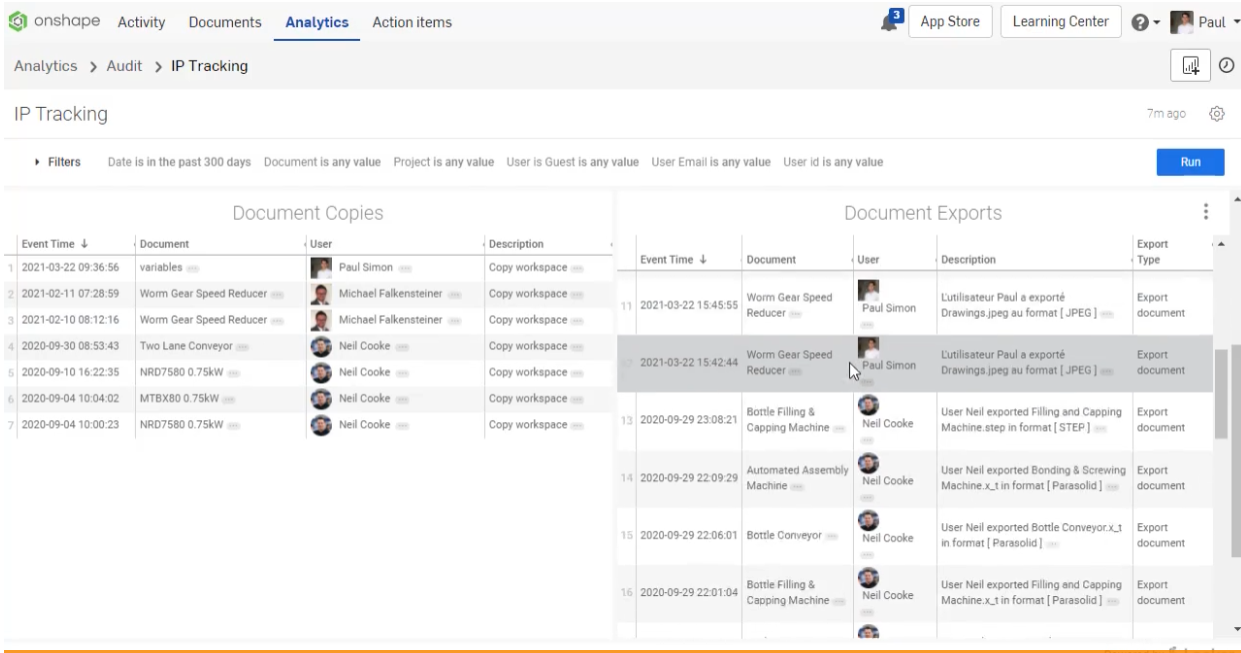The height and width of the screenshot is (653, 1241).
Task: Open the dashboard settings gear
Action: [1217, 114]
